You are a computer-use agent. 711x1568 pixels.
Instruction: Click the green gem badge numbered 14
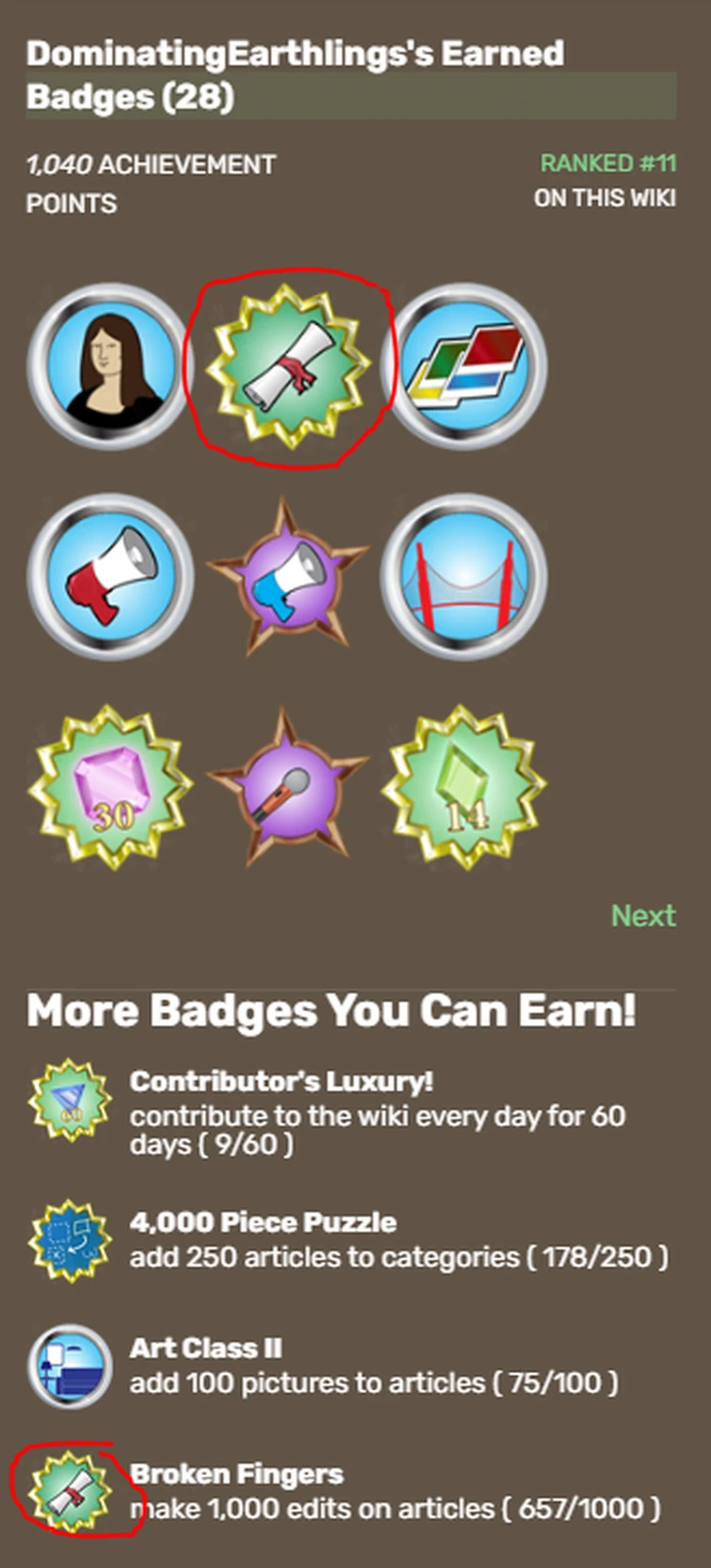click(464, 788)
